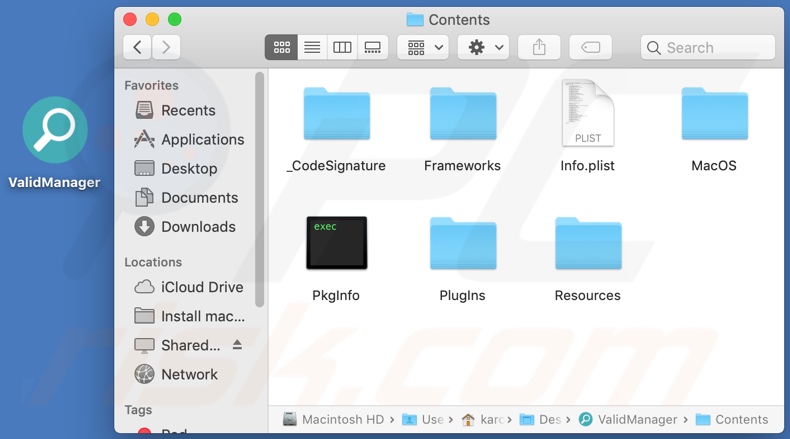
Task: Click Macintosh HD in the path bar
Action: 334,419
